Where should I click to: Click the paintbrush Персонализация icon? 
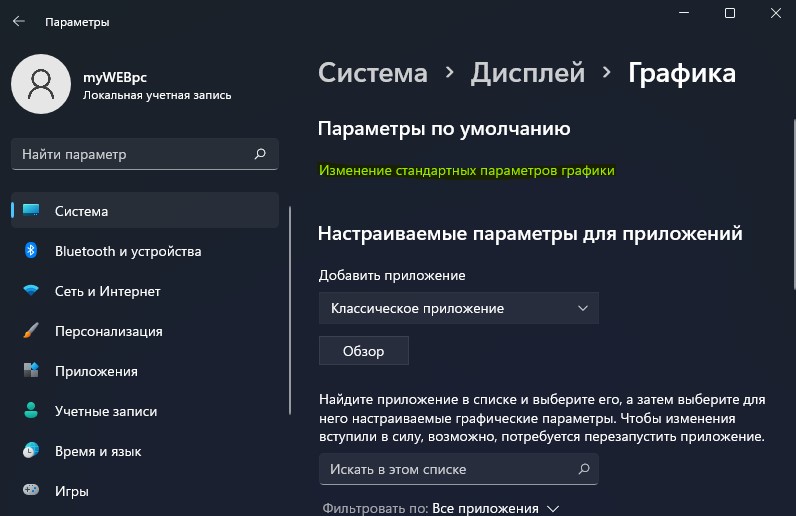click(x=31, y=330)
